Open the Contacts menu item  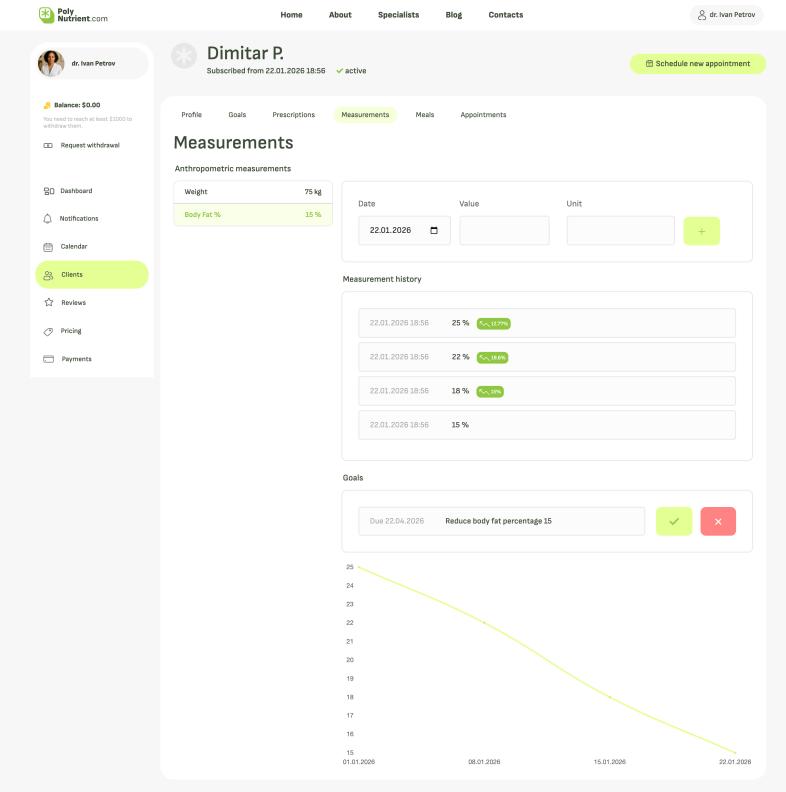click(x=506, y=15)
